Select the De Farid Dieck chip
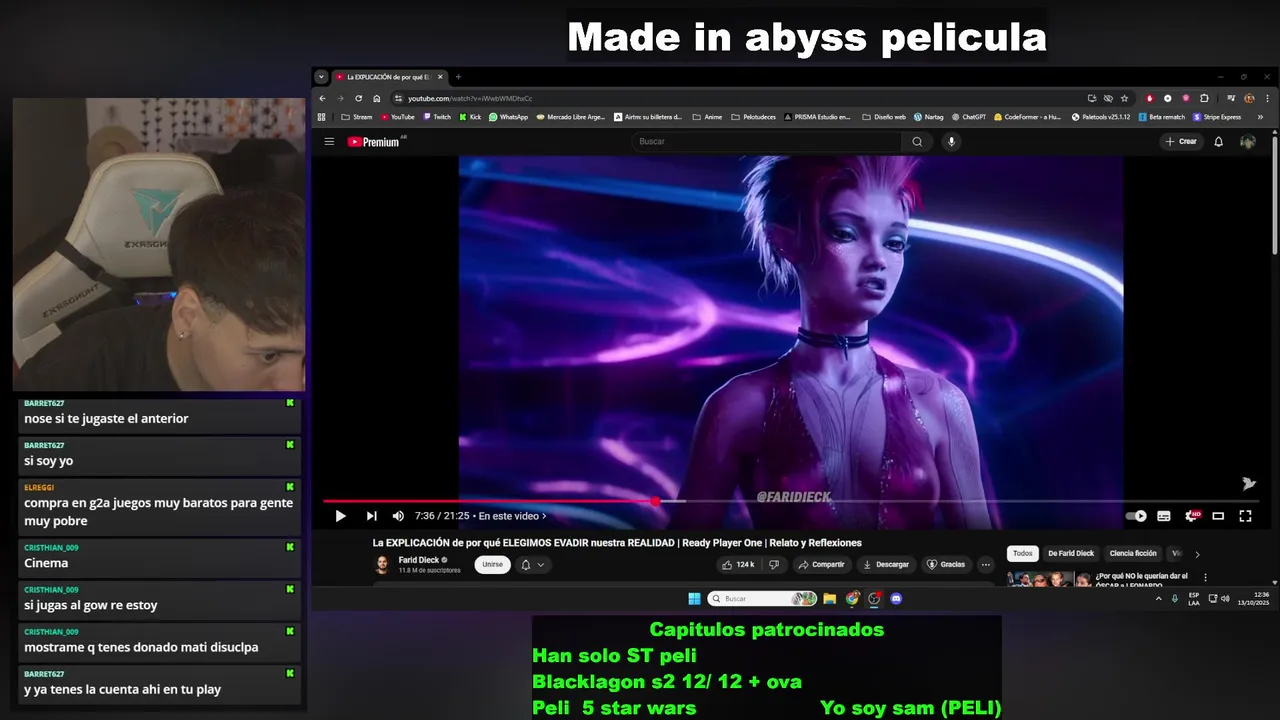This screenshot has width=1280, height=720. 1071,553
